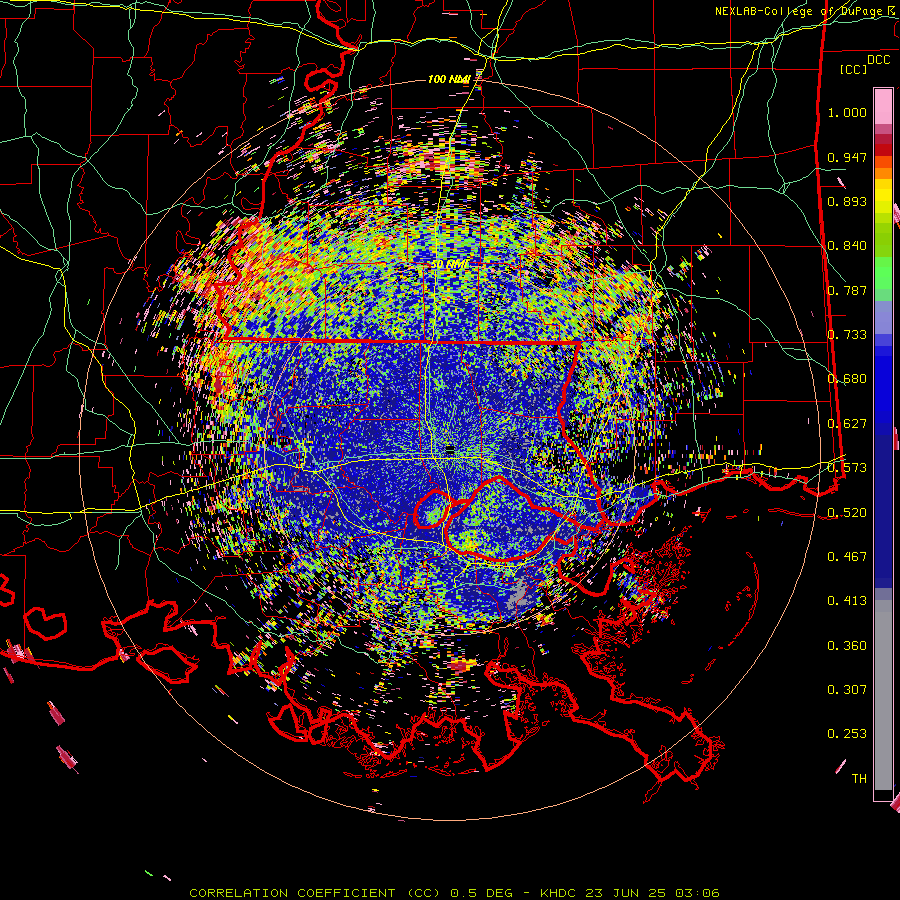Viewport: 900px width, 900px height.
Task: Select the 0.467 legend value
Action: click(x=847, y=557)
